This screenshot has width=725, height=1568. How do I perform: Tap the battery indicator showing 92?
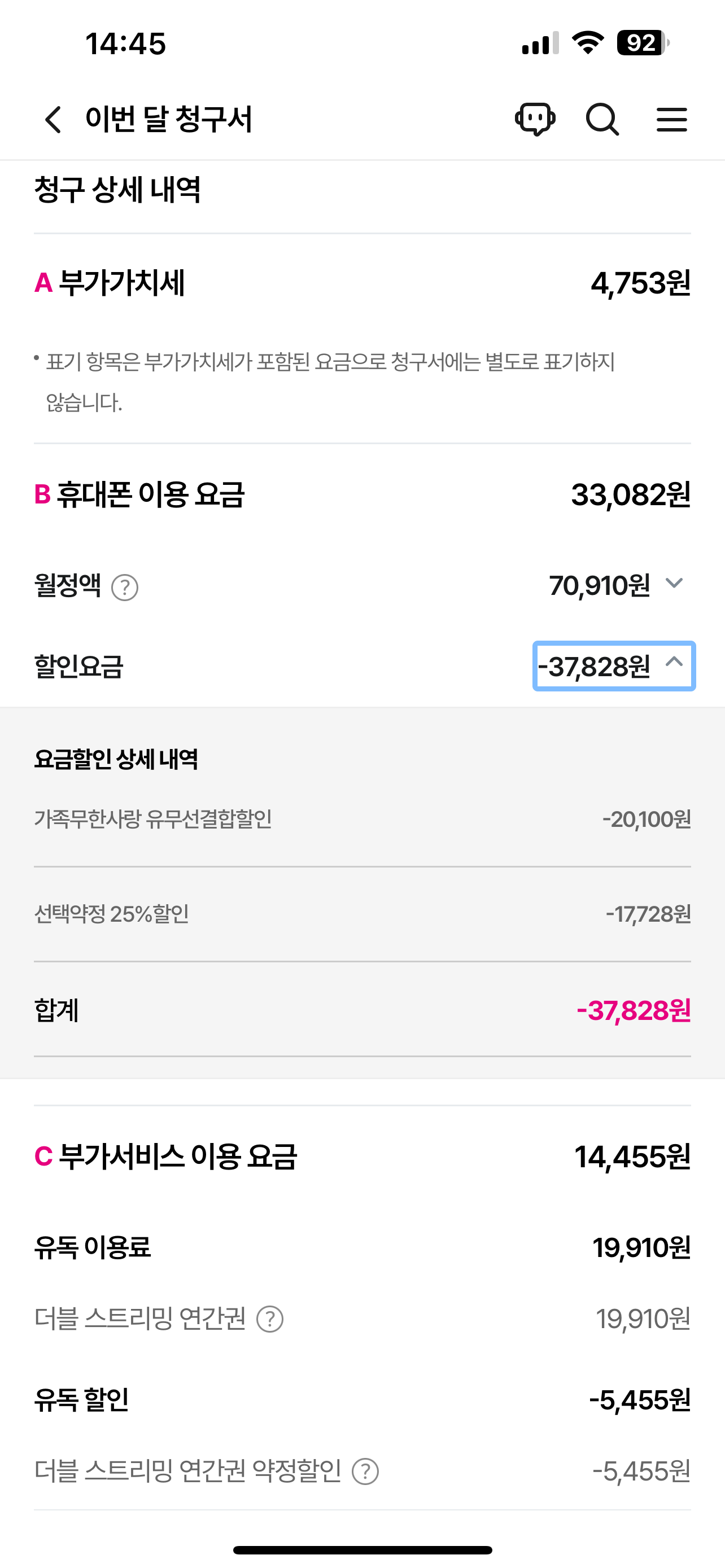tap(642, 43)
